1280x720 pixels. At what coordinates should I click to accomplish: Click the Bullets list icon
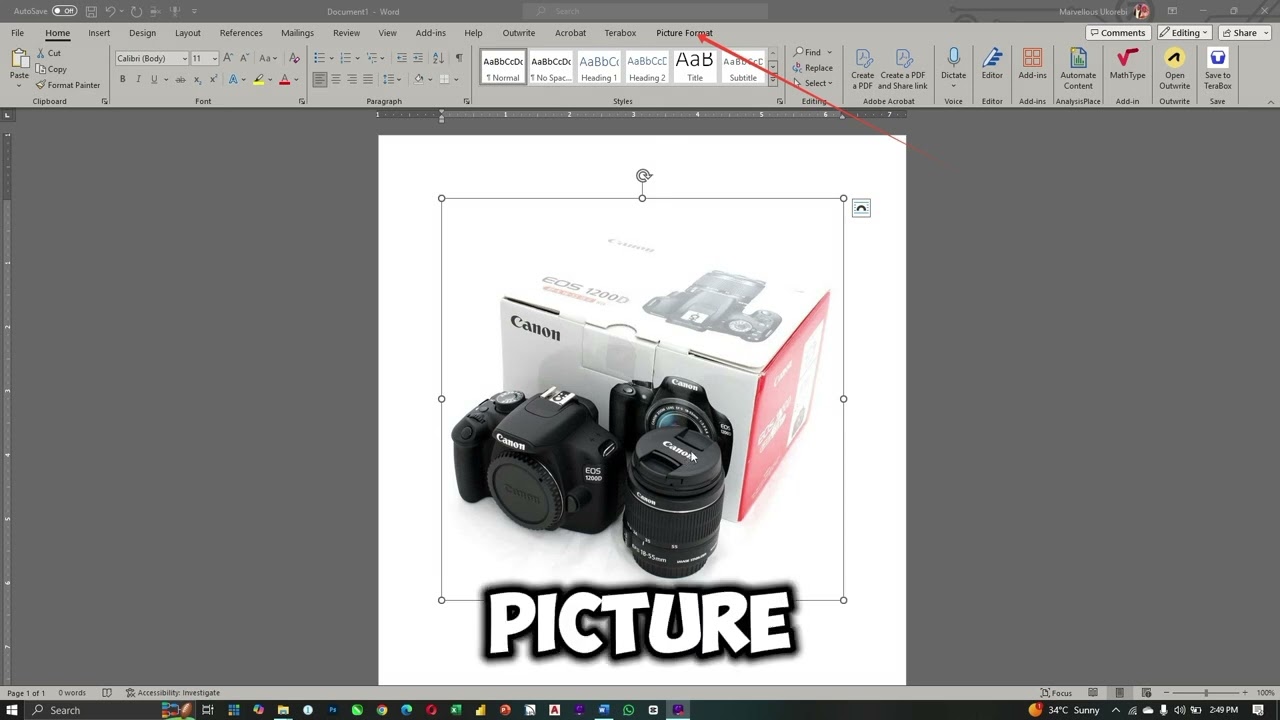point(319,58)
